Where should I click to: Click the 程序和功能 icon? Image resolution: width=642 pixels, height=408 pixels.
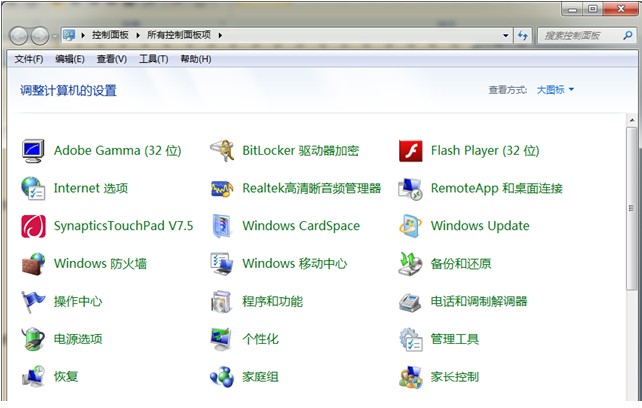(222, 301)
